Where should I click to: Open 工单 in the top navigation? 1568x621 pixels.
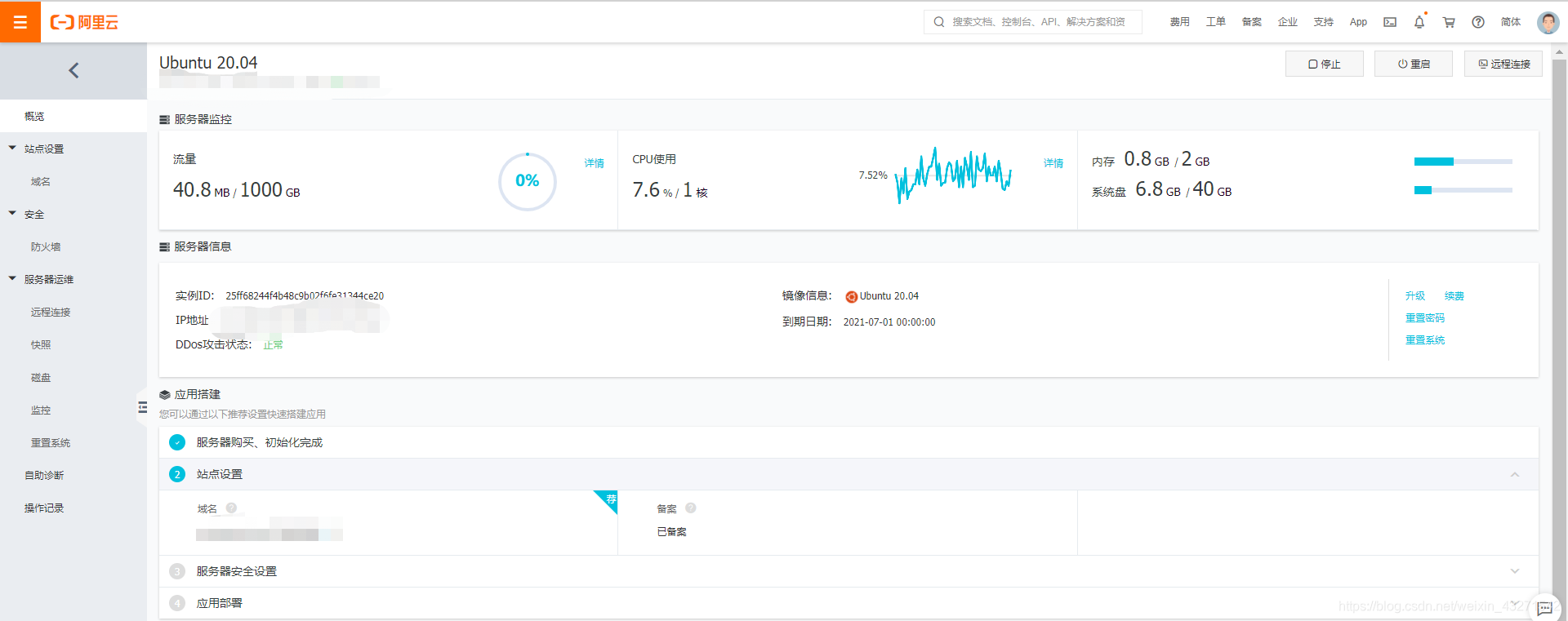(1215, 22)
